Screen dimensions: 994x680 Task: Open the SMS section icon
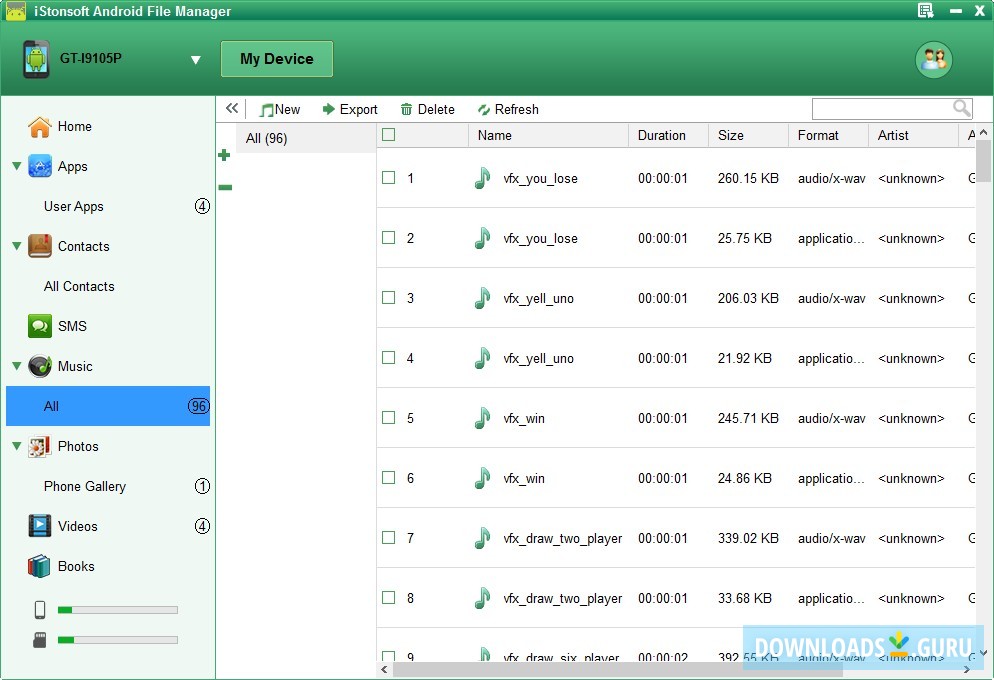coord(39,326)
